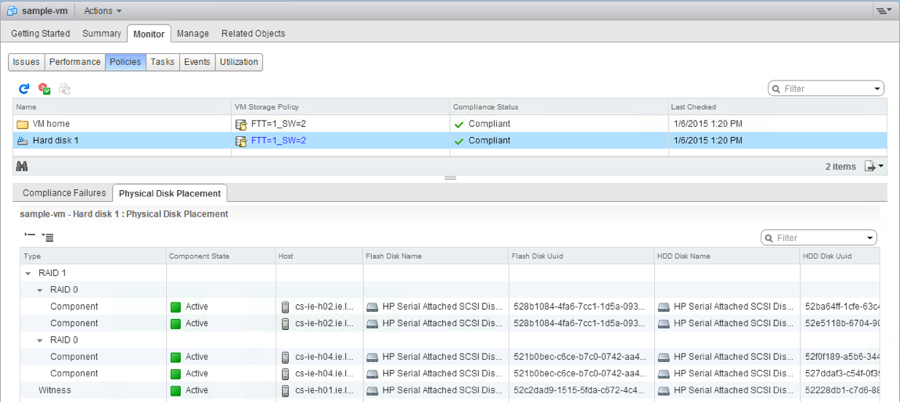Click the VM home folder icon

pyautogui.click(x=22, y=124)
